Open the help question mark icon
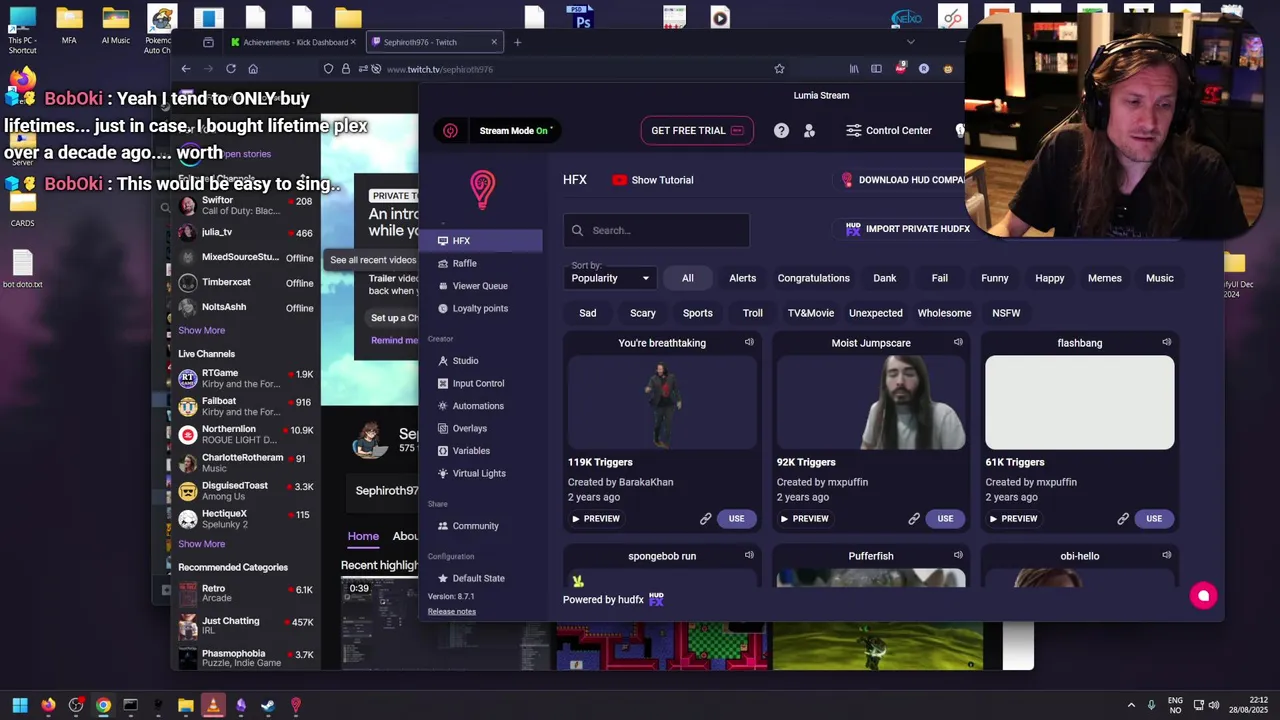Viewport: 1280px width, 720px height. click(x=781, y=131)
